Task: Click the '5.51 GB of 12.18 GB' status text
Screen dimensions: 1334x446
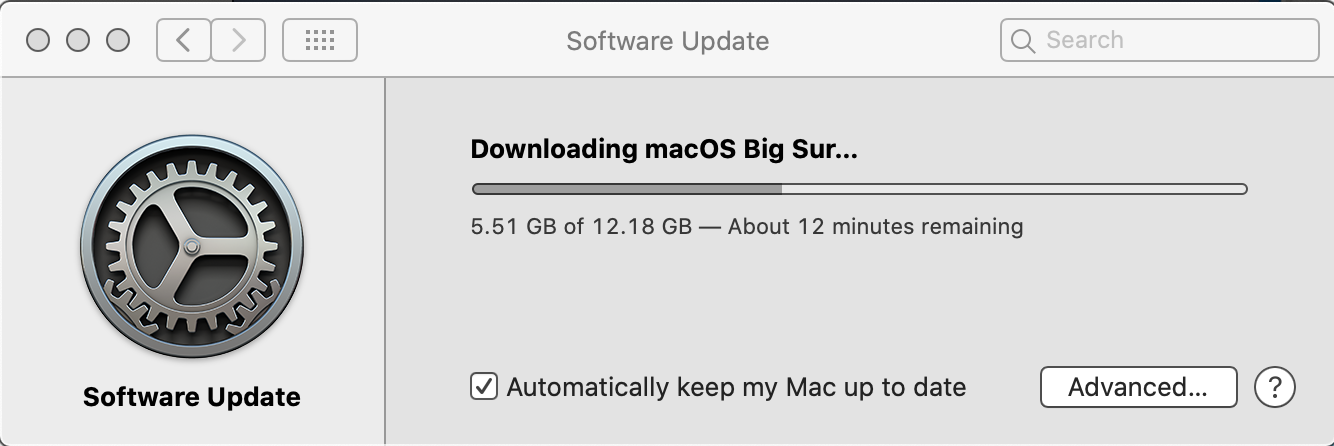Action: (581, 226)
